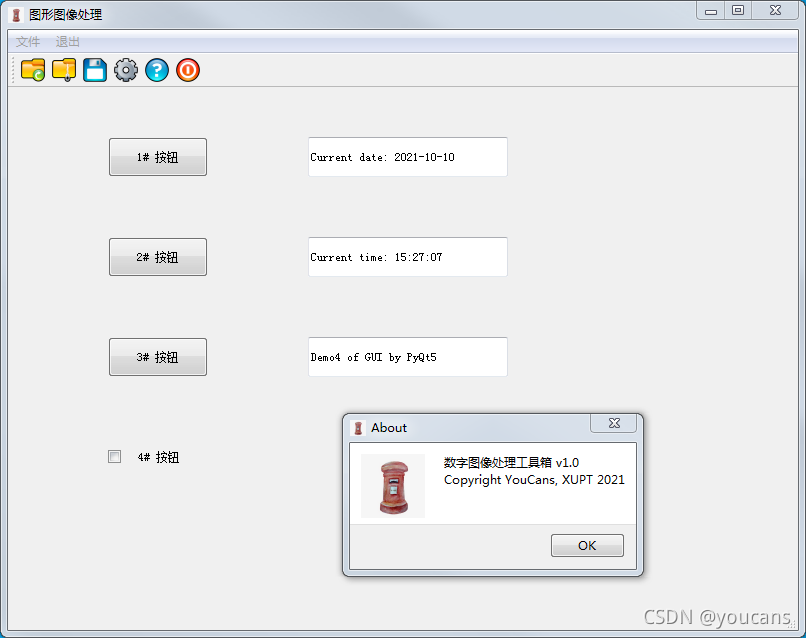Click the mailbox icon in main title bar
Viewport: 806px width, 638px height.
tap(16, 15)
